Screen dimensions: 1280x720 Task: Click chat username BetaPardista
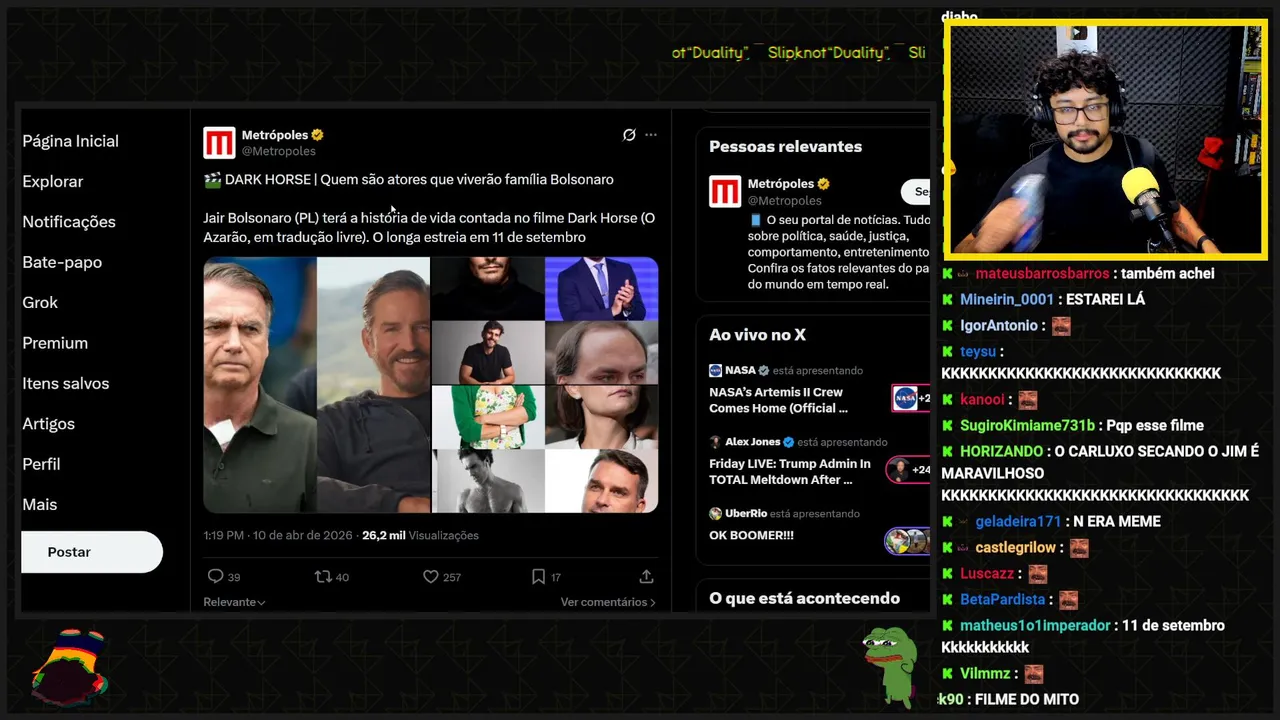click(x=1002, y=599)
